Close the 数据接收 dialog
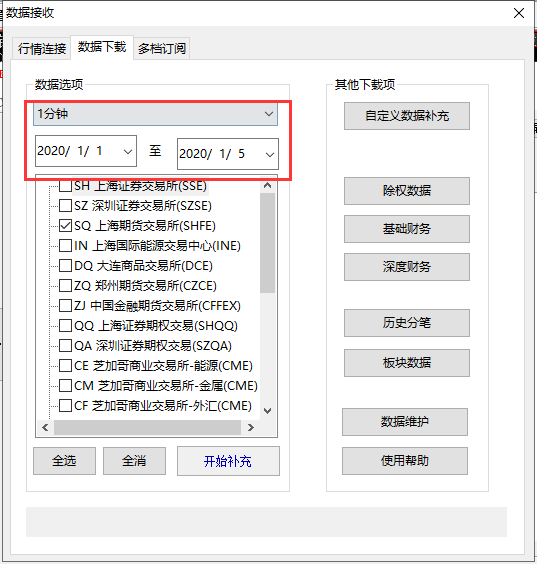The width and height of the screenshot is (537, 564). tap(519, 13)
